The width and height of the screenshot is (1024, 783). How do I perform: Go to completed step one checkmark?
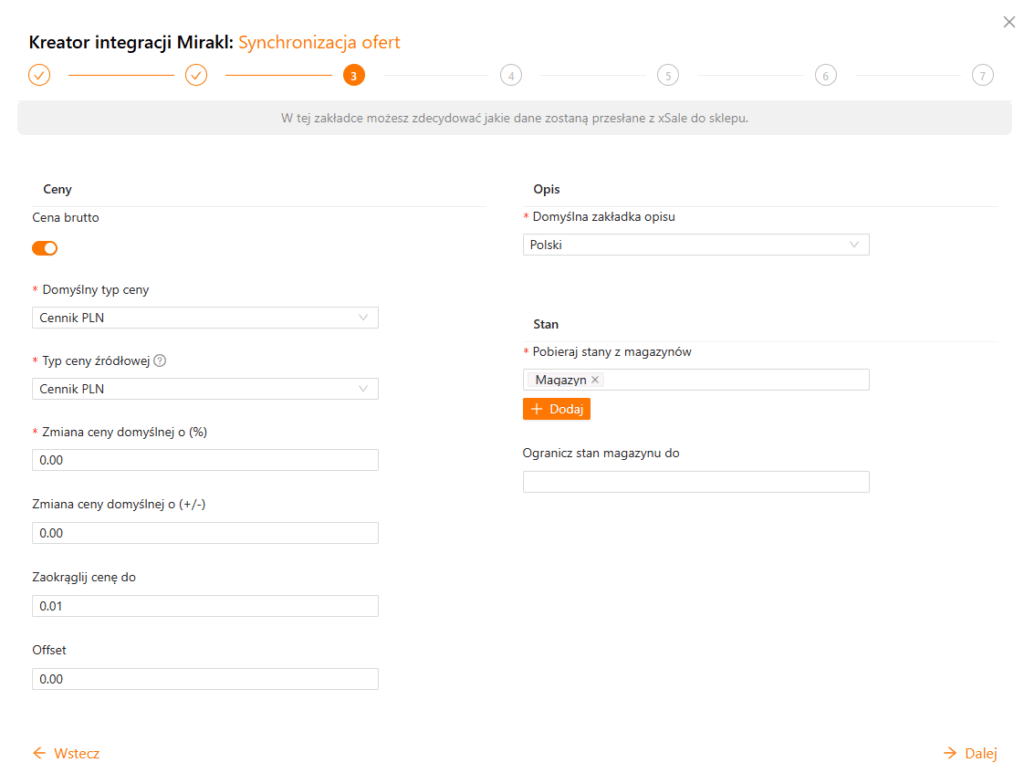[39, 75]
